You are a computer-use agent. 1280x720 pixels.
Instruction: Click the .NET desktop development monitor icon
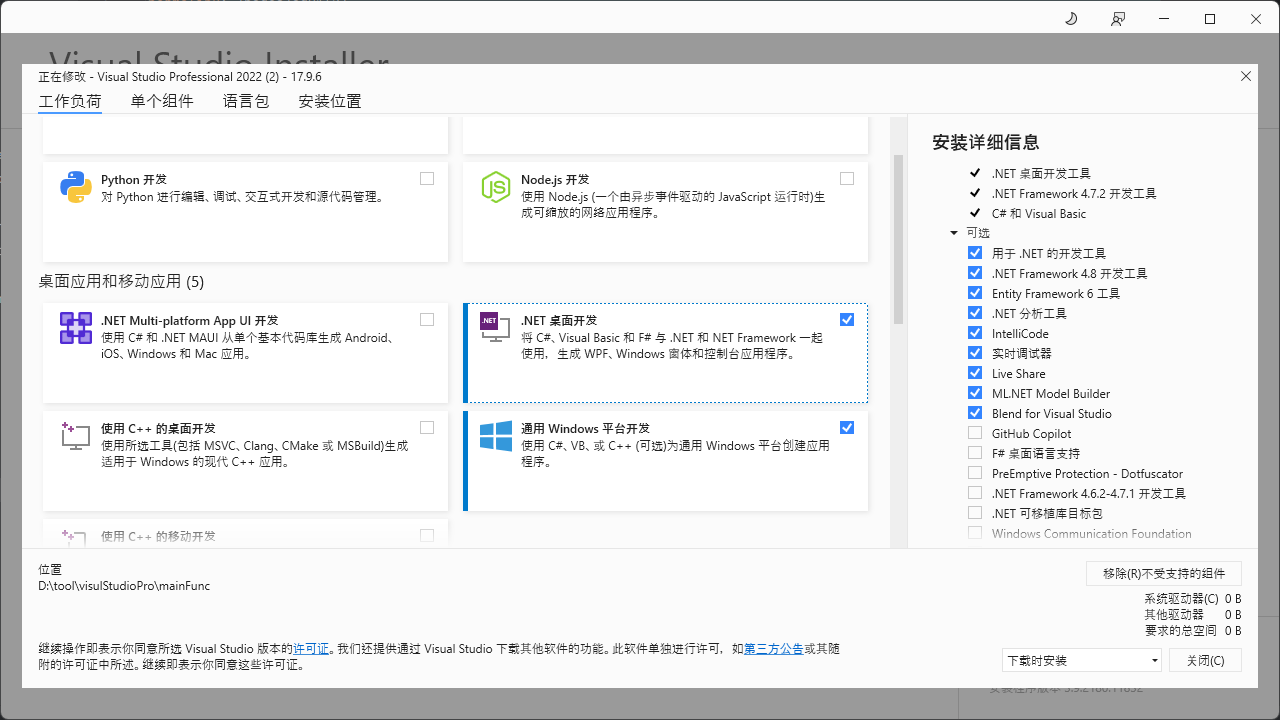coord(495,327)
